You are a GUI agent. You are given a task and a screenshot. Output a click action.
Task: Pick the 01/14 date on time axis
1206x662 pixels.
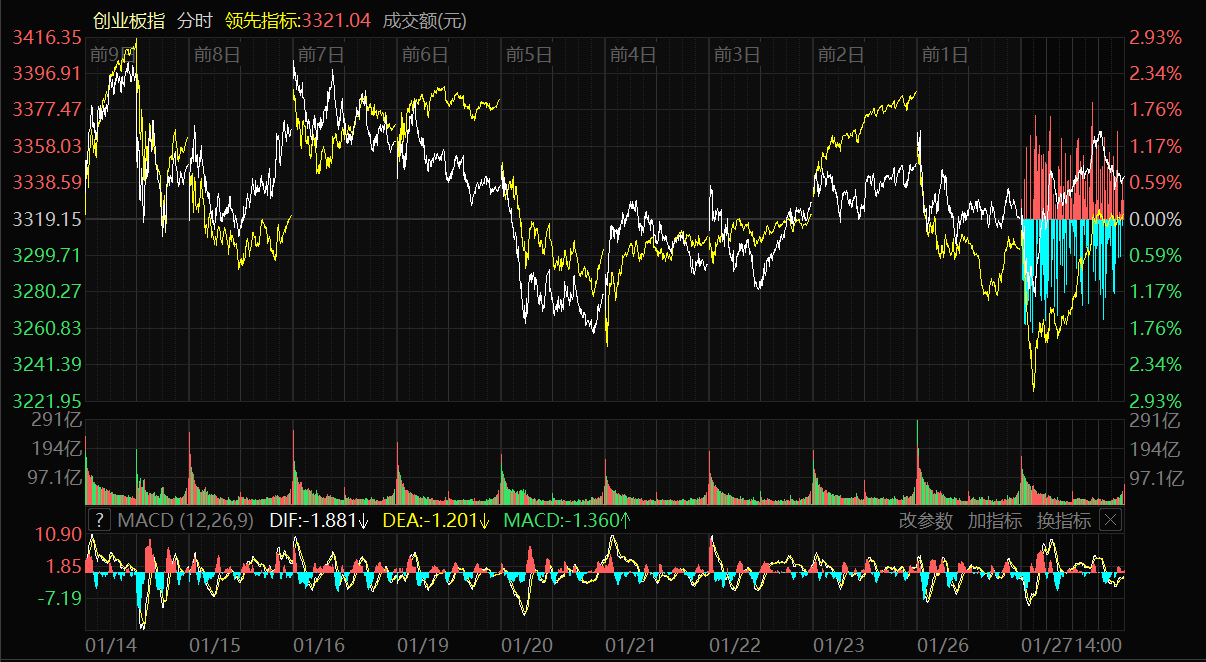click(110, 645)
